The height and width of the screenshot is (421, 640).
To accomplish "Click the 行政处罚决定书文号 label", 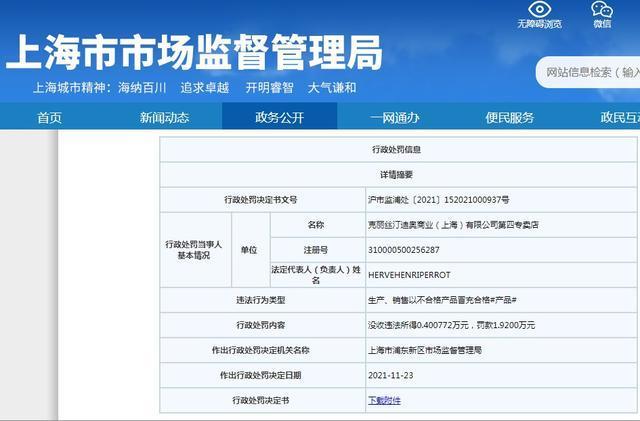I will tap(260, 200).
